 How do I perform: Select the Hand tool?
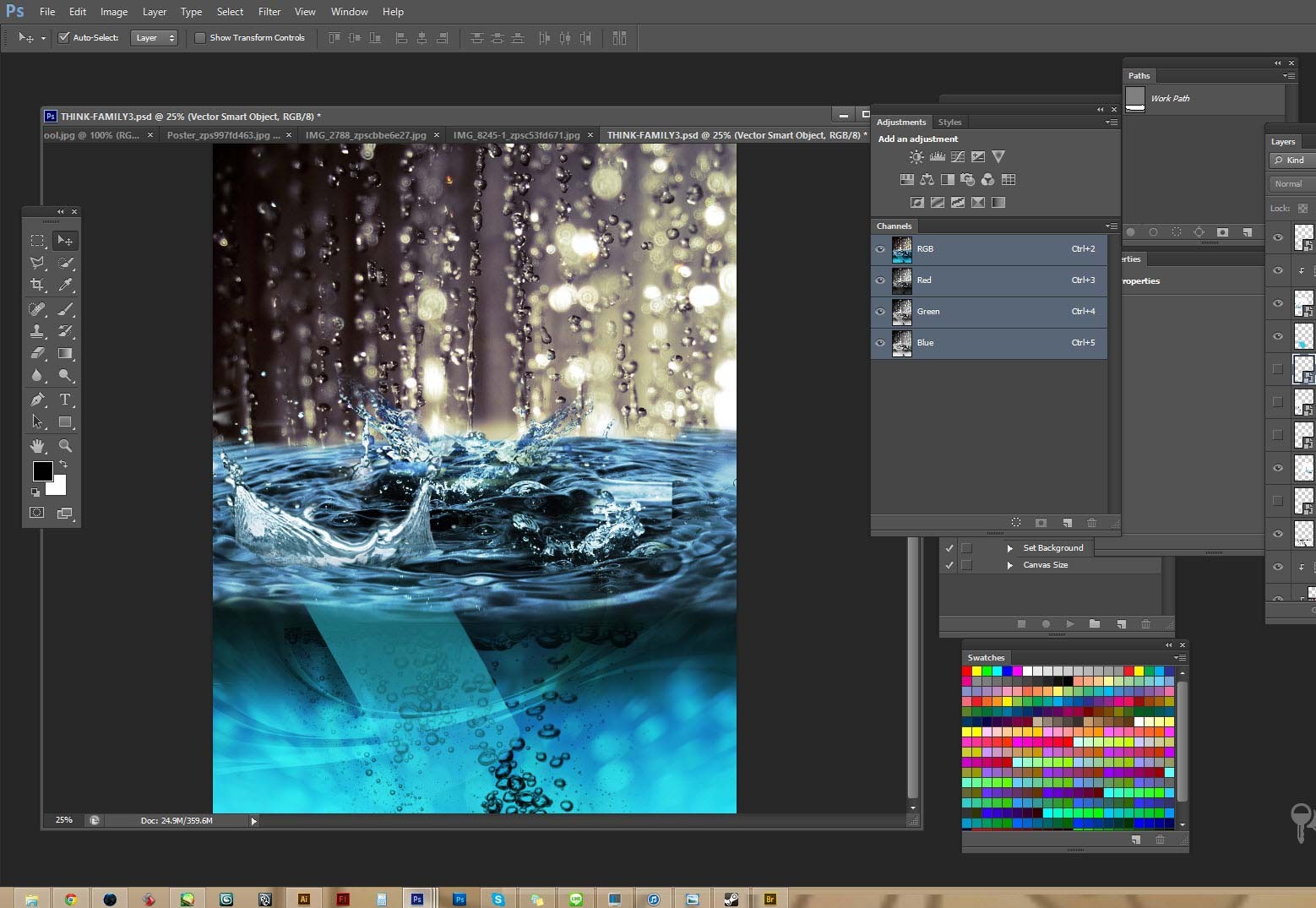pos(37,446)
